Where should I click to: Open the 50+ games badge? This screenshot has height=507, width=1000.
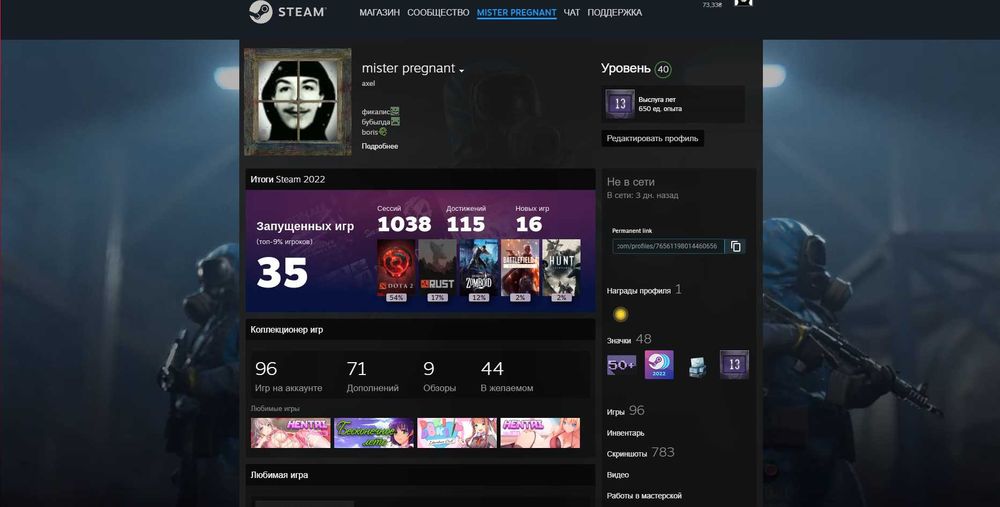pyautogui.click(x=621, y=365)
